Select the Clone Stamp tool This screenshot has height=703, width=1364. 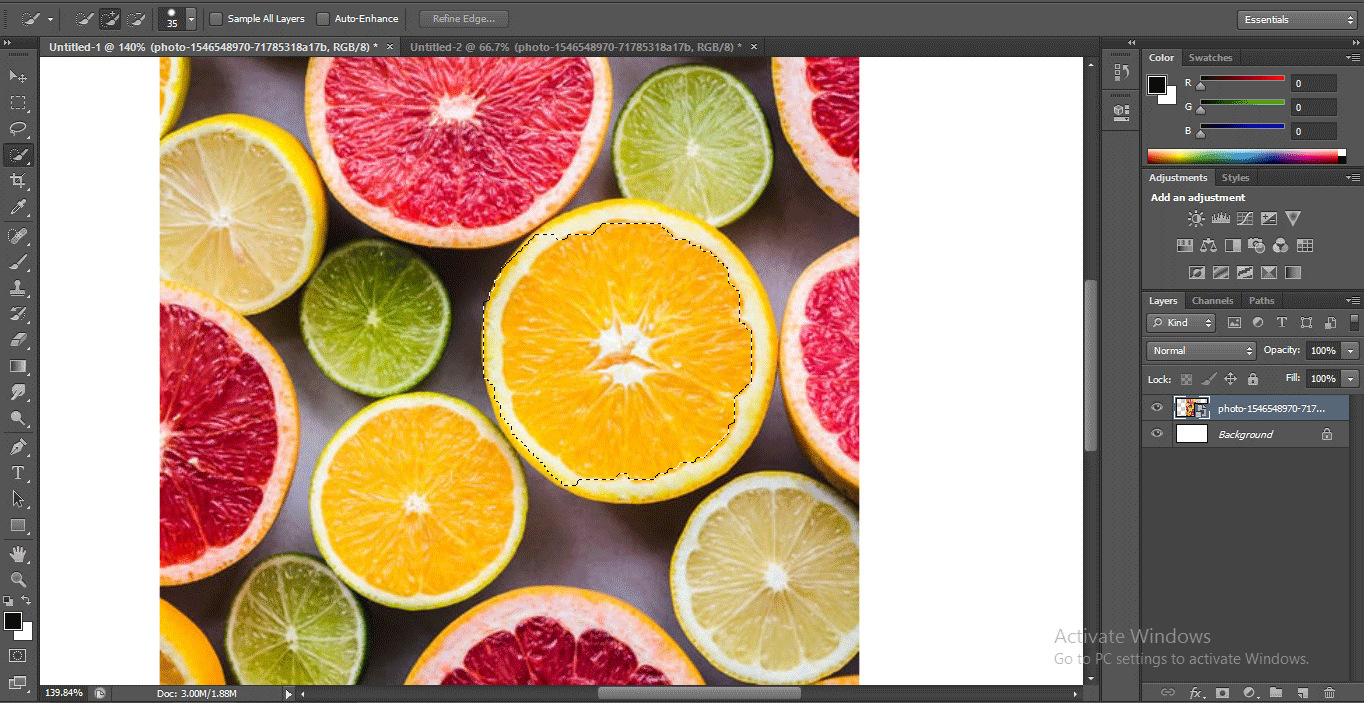pyautogui.click(x=18, y=287)
